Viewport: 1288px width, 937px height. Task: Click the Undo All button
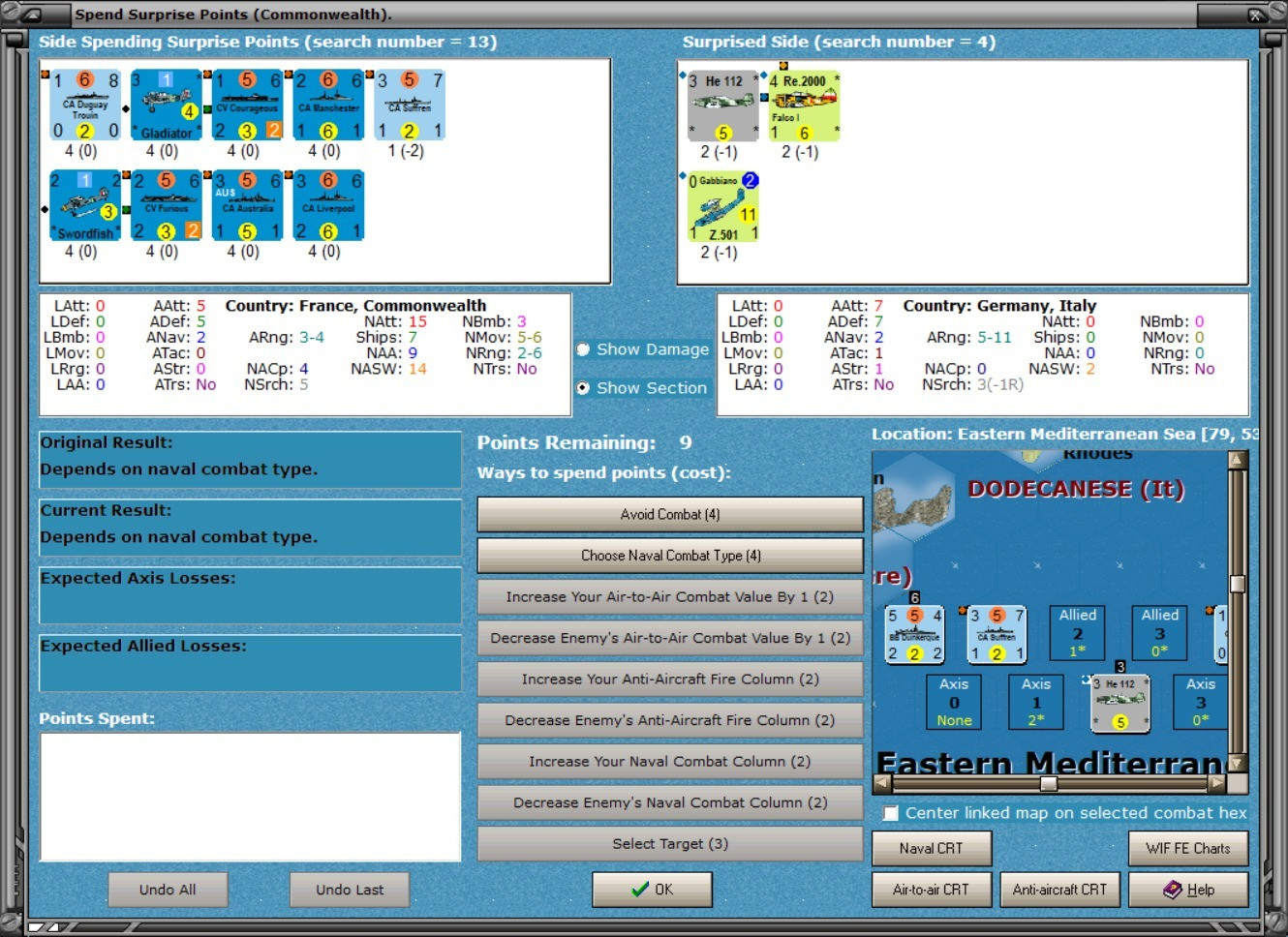tap(168, 890)
